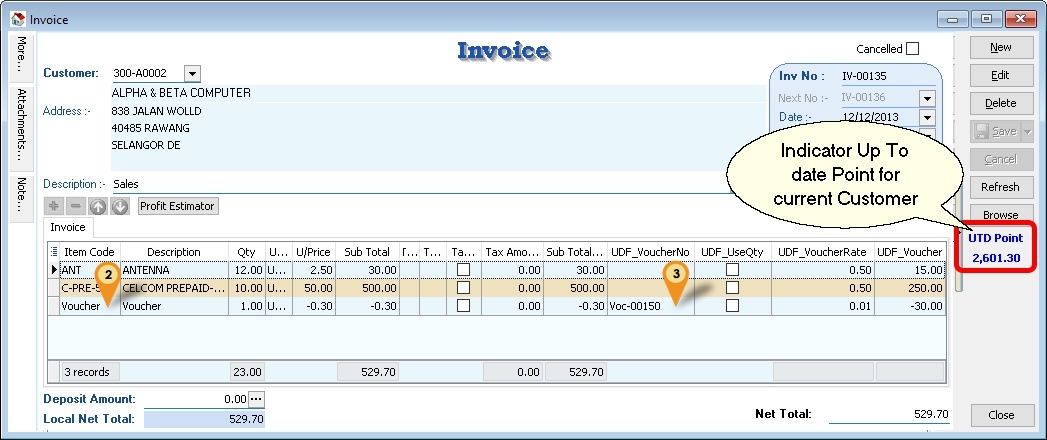Toggle the Cancelled checkbox
This screenshot has width=1047, height=440.
pyautogui.click(x=912, y=49)
